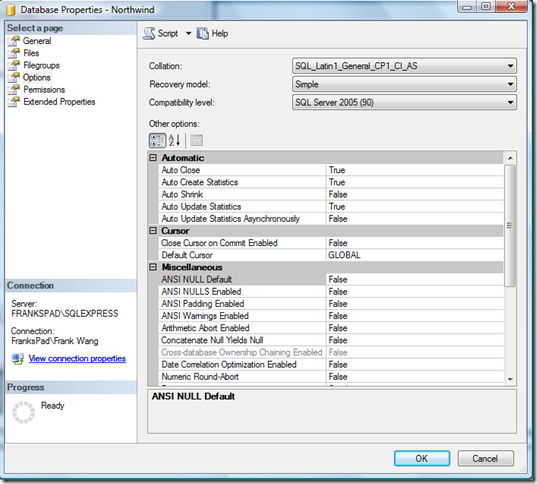Viewport: 537px width, 484px height.
Task: Click the property grid scroll down arrow
Action: coord(510,379)
